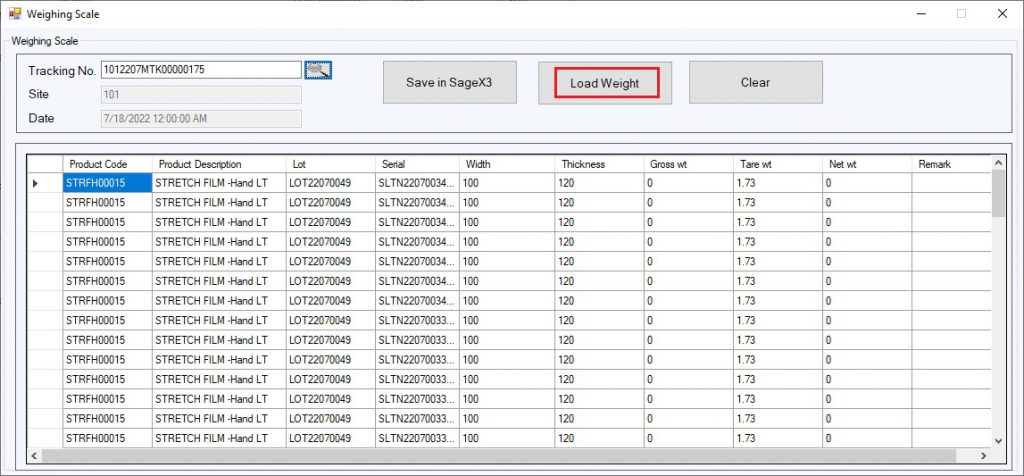Click the Width column header
The height and width of the screenshot is (476, 1024).
(507, 164)
